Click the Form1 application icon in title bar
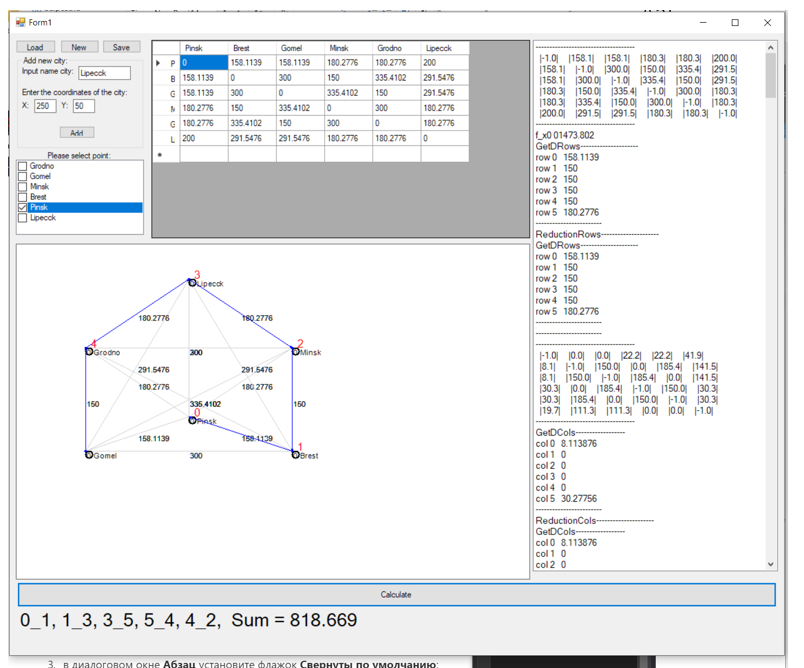 point(20,22)
